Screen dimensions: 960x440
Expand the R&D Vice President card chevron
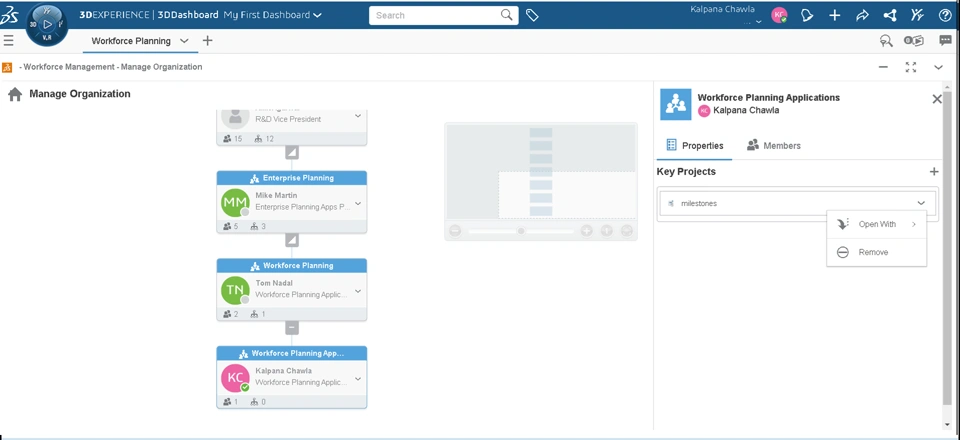coord(358,116)
